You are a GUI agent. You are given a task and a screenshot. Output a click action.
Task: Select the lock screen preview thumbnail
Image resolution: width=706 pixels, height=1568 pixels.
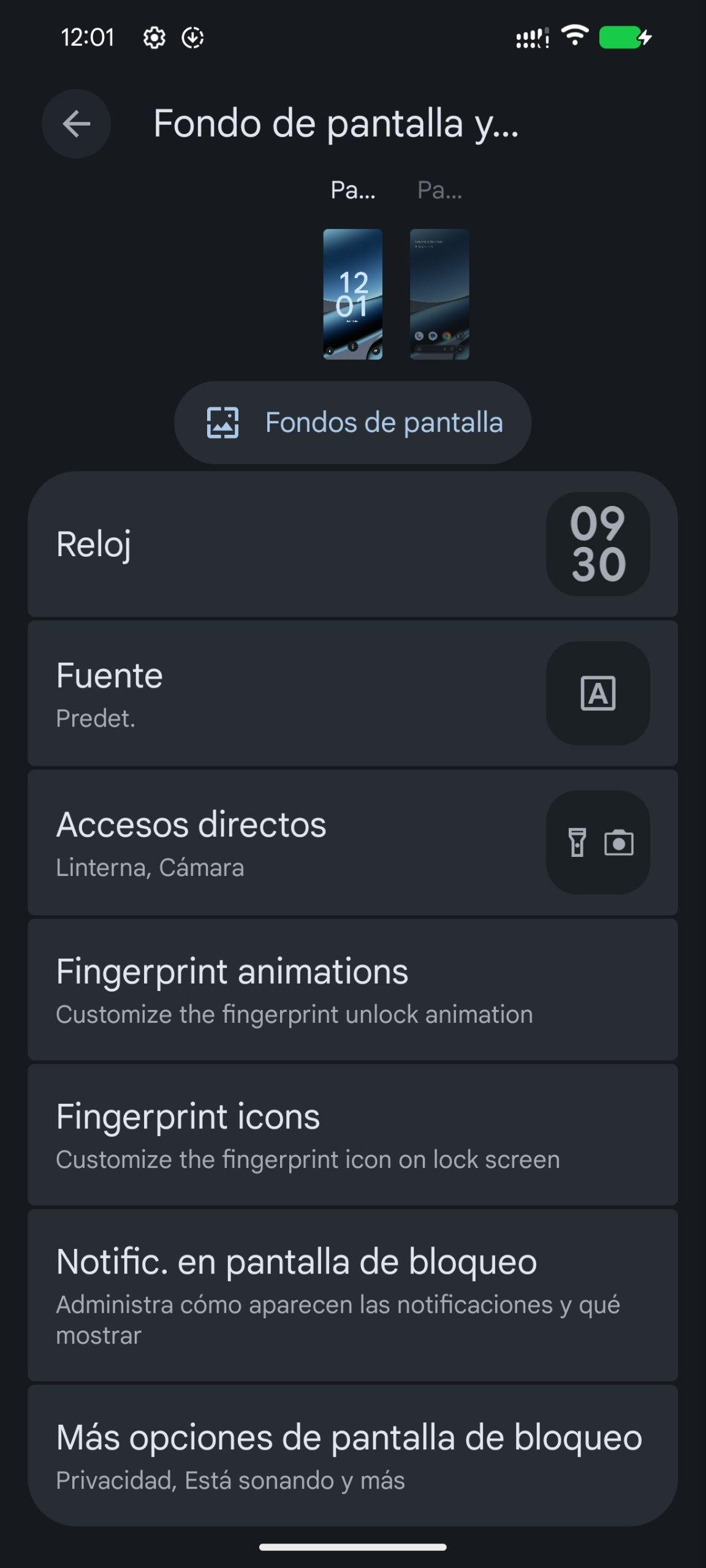(x=352, y=294)
